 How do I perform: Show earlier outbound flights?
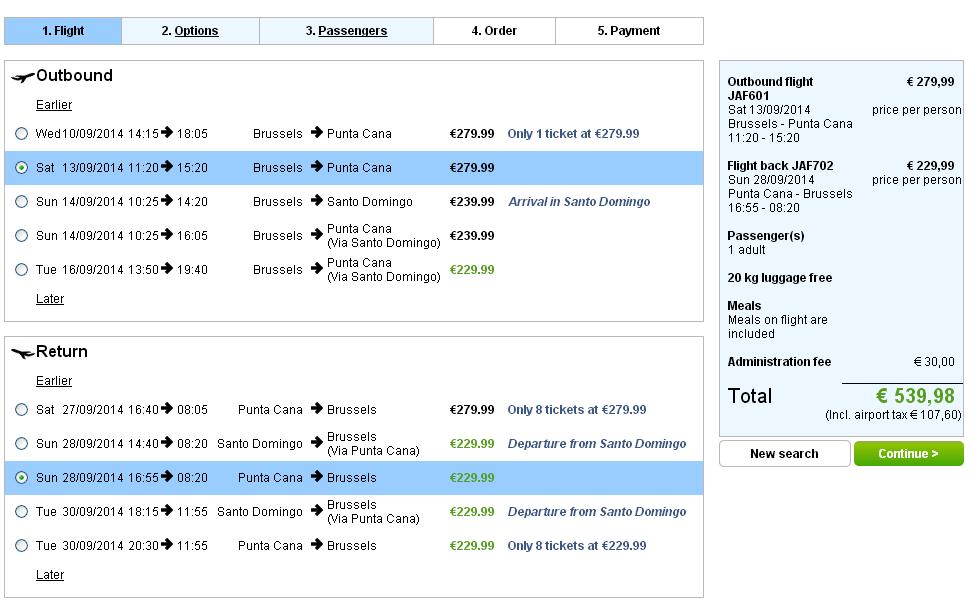[54, 105]
